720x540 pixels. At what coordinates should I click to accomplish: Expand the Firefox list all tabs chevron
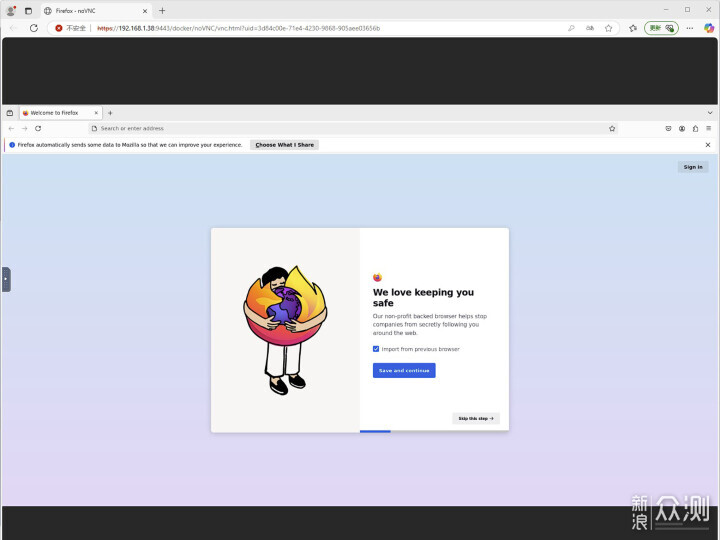point(710,113)
